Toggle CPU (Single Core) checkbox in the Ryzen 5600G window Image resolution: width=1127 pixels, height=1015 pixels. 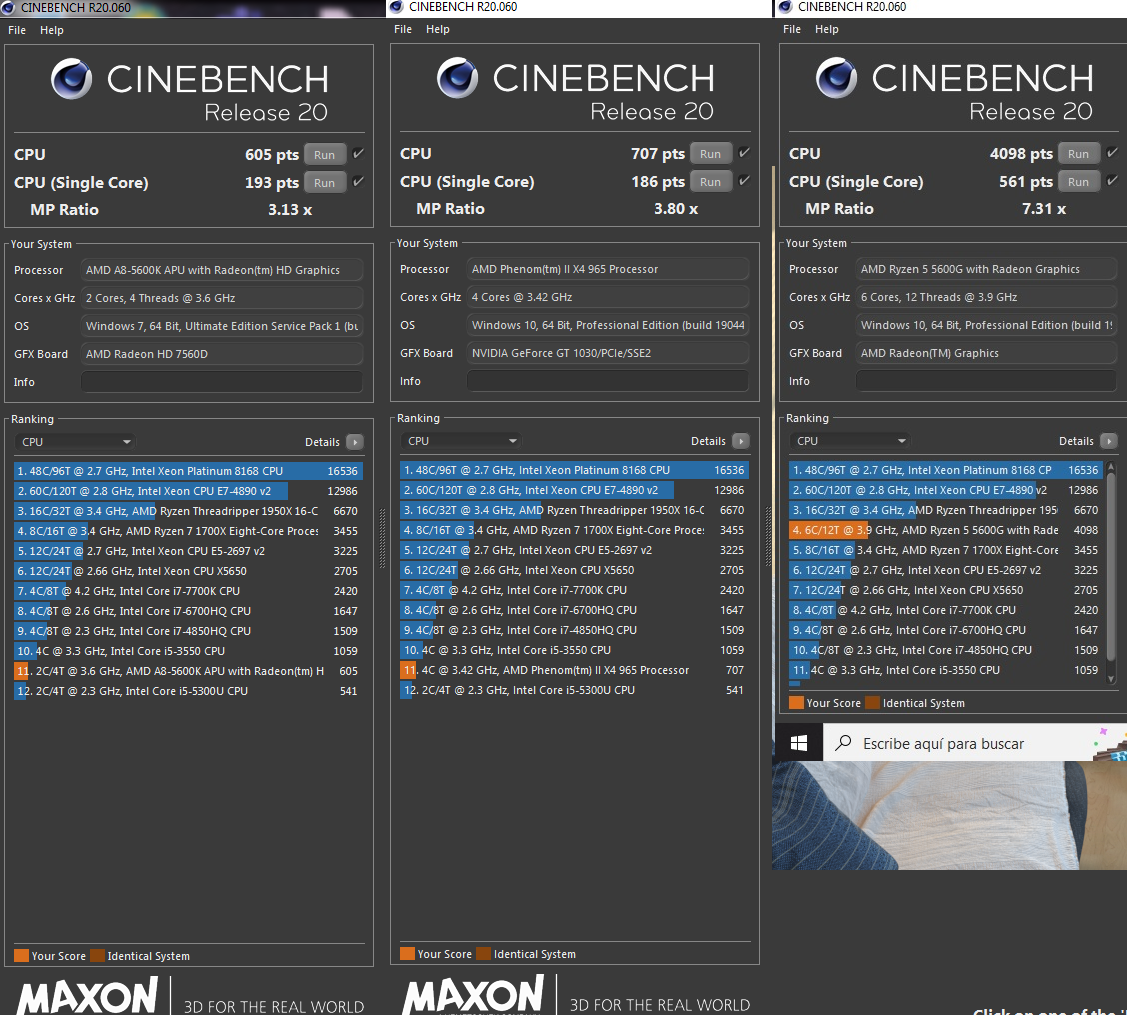point(1112,181)
